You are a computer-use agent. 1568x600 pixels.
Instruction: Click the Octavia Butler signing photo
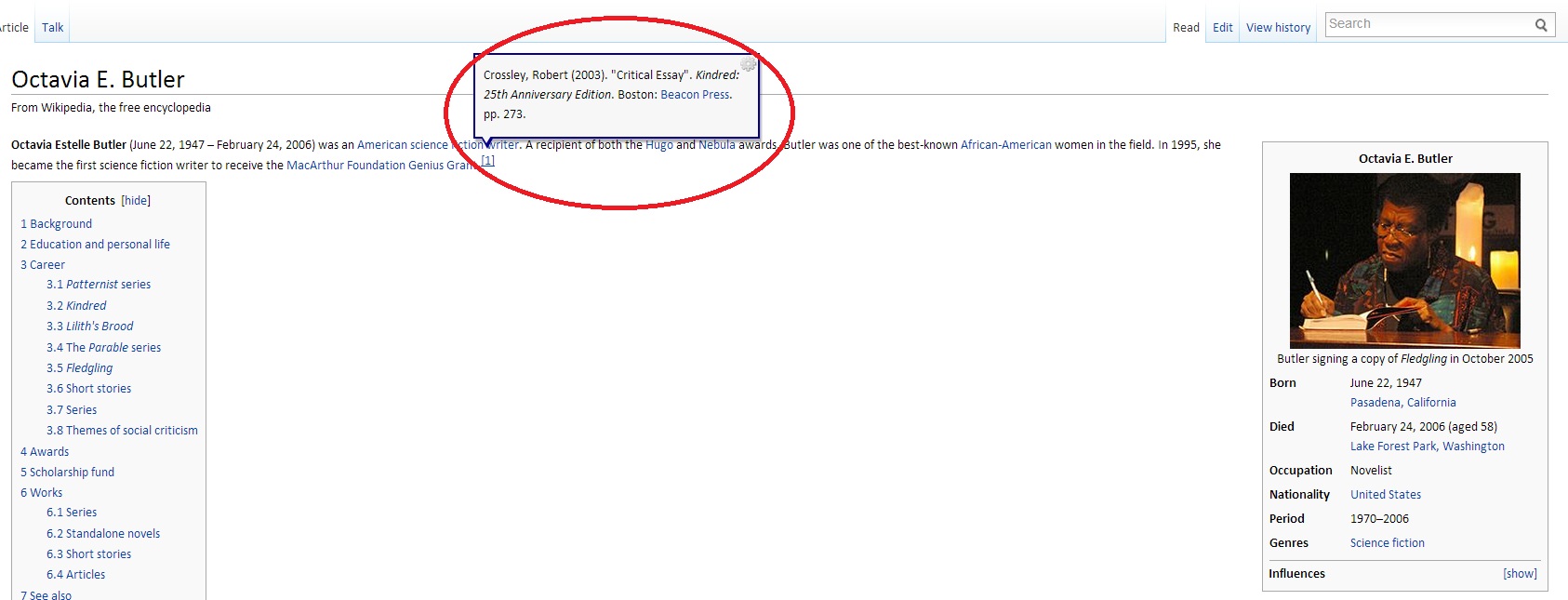click(1404, 260)
